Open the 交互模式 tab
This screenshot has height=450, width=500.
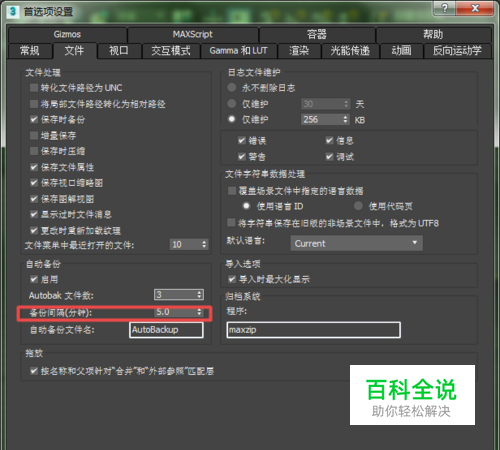(171, 51)
